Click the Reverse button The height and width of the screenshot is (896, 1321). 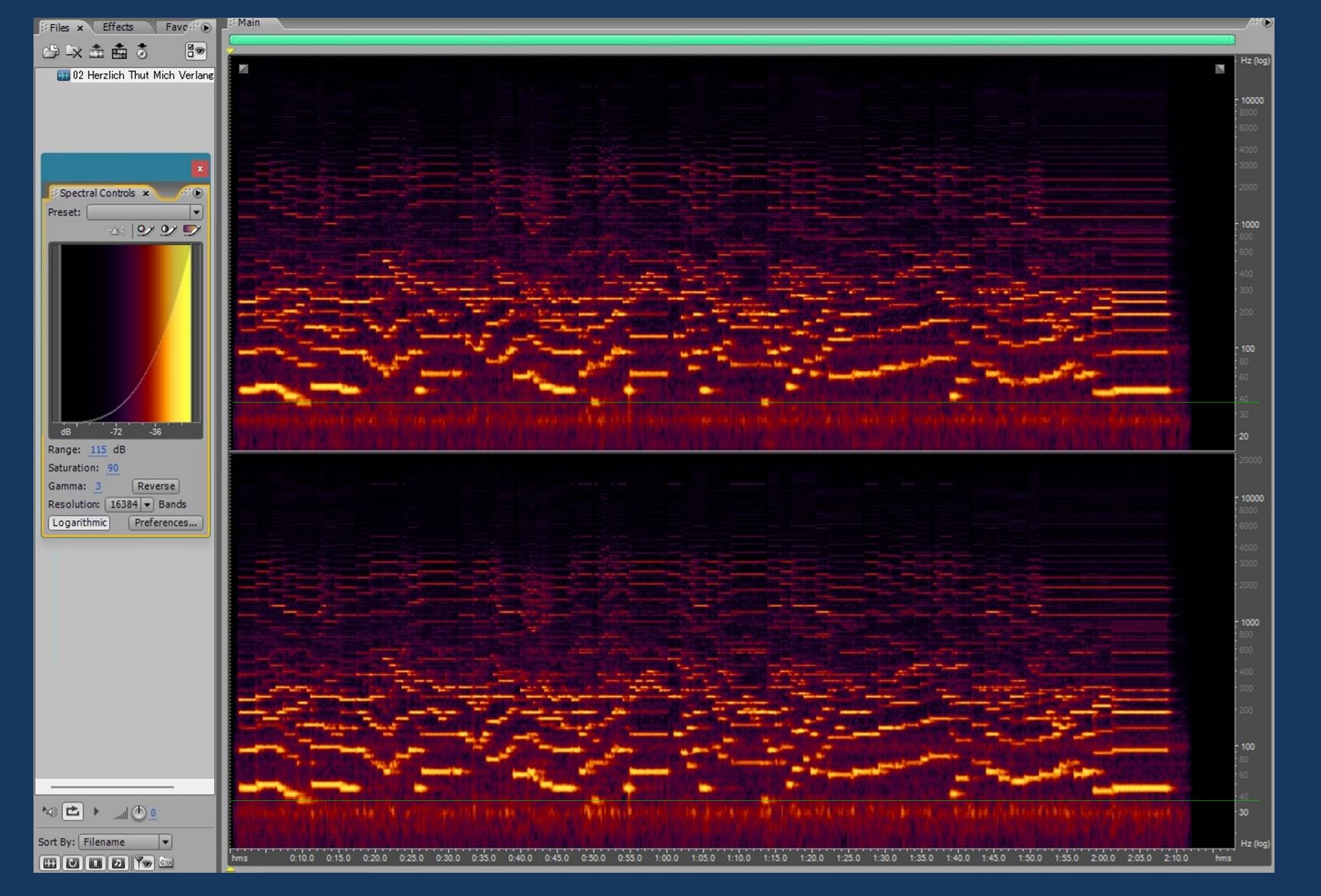click(156, 486)
